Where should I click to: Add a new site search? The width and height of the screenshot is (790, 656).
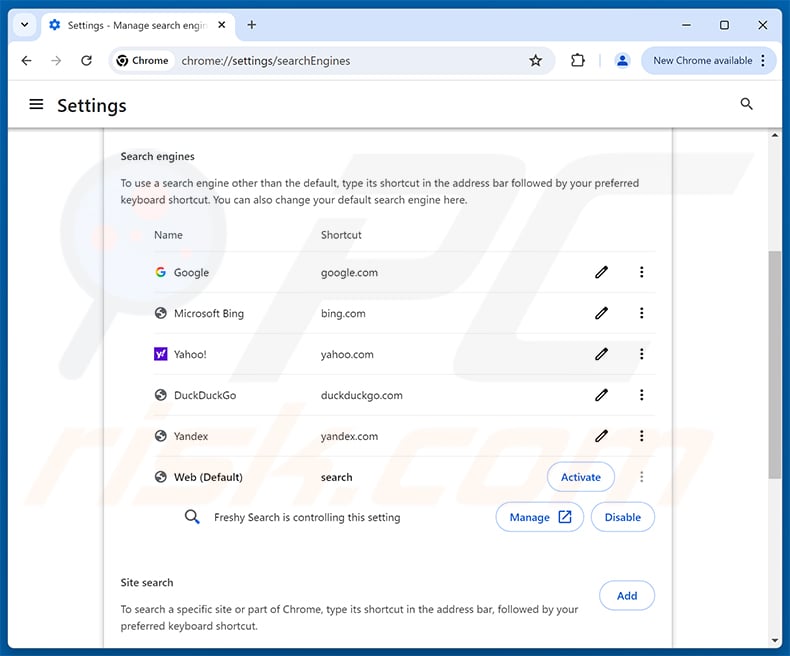(x=627, y=596)
